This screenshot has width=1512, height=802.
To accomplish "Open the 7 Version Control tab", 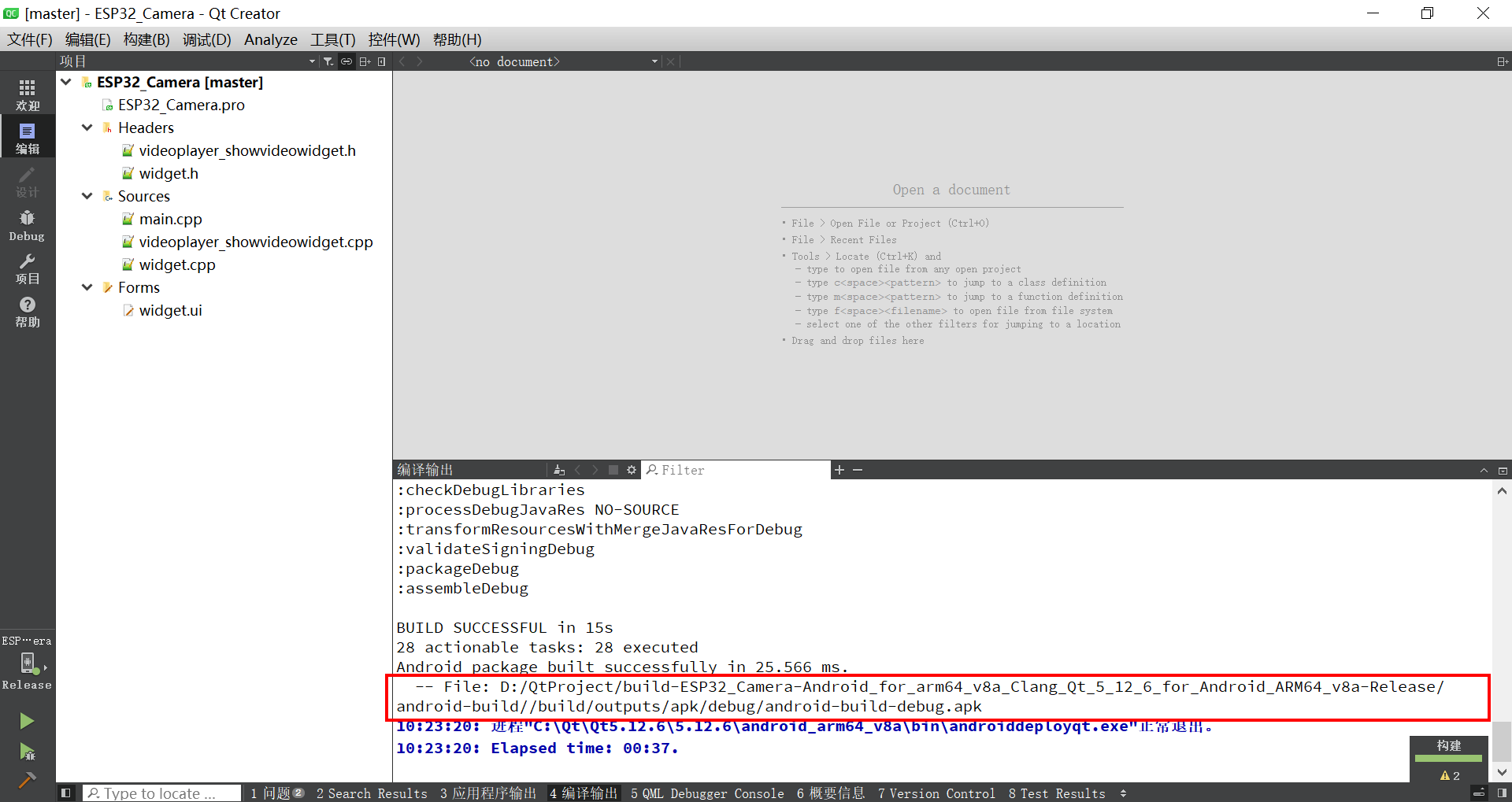I will tap(936, 793).
